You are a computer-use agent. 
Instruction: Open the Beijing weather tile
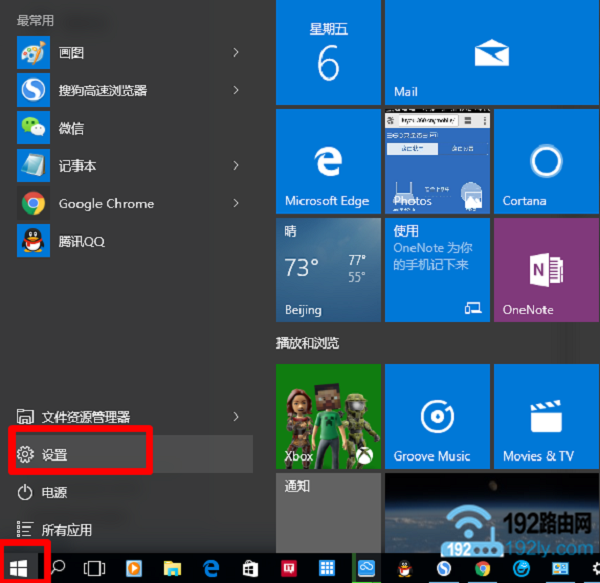pyautogui.click(x=328, y=270)
